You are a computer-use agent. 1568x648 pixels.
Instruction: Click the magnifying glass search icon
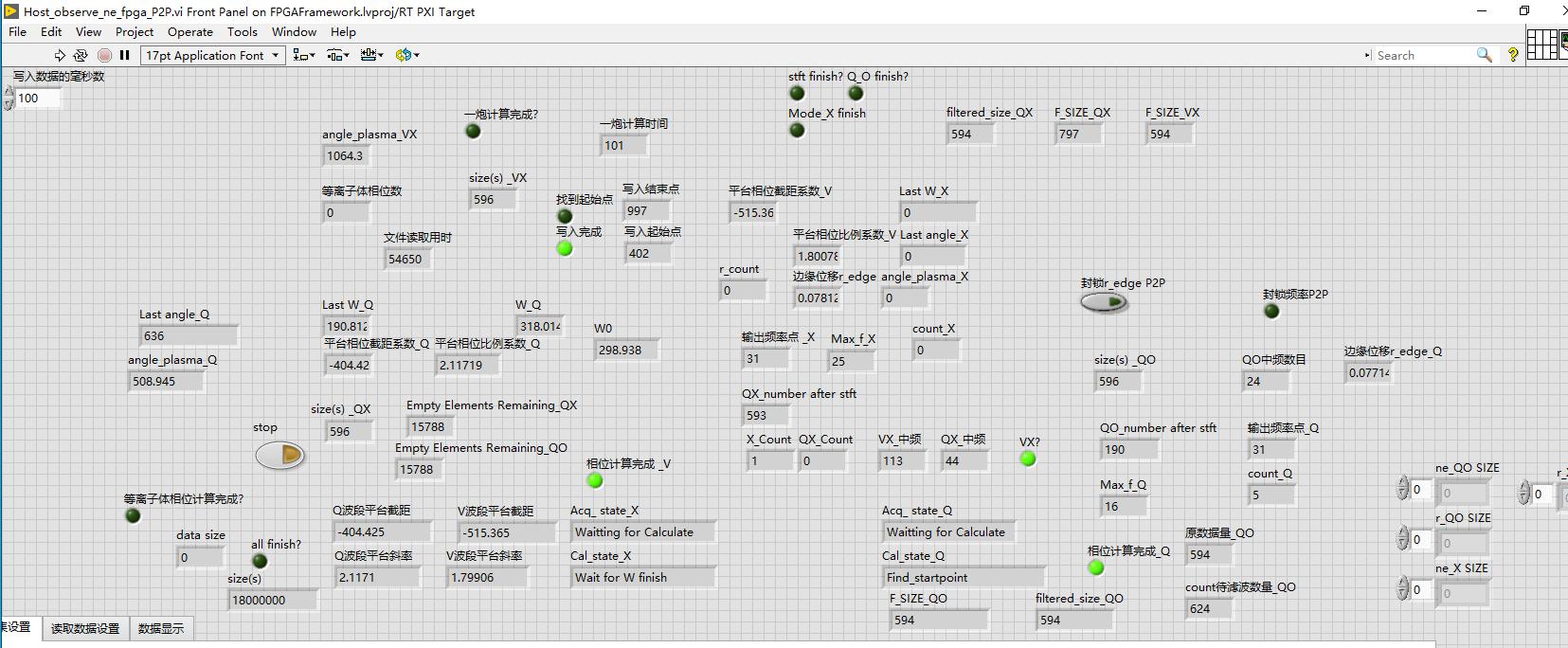[1485, 55]
